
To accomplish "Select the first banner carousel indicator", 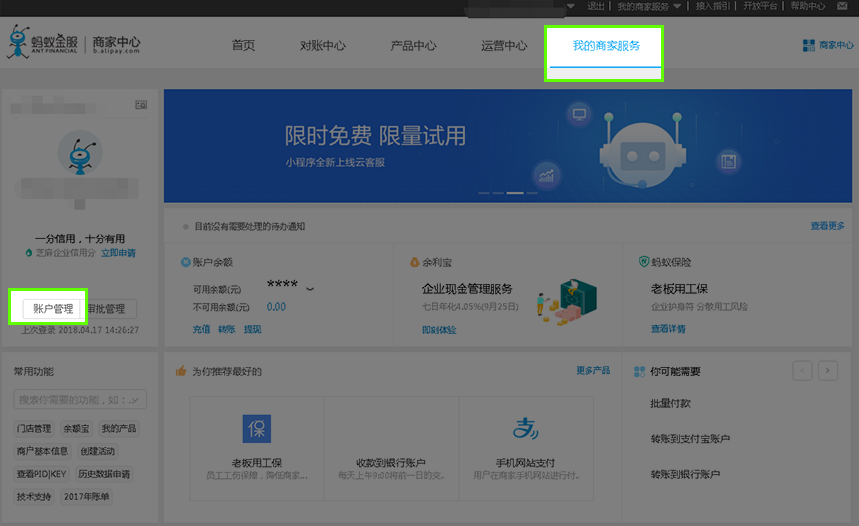I will (484, 193).
